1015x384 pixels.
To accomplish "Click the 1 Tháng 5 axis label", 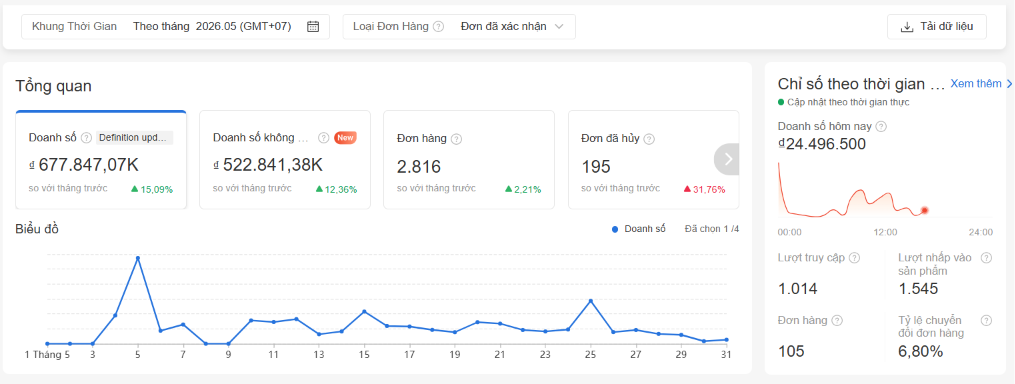I will click(47, 355).
